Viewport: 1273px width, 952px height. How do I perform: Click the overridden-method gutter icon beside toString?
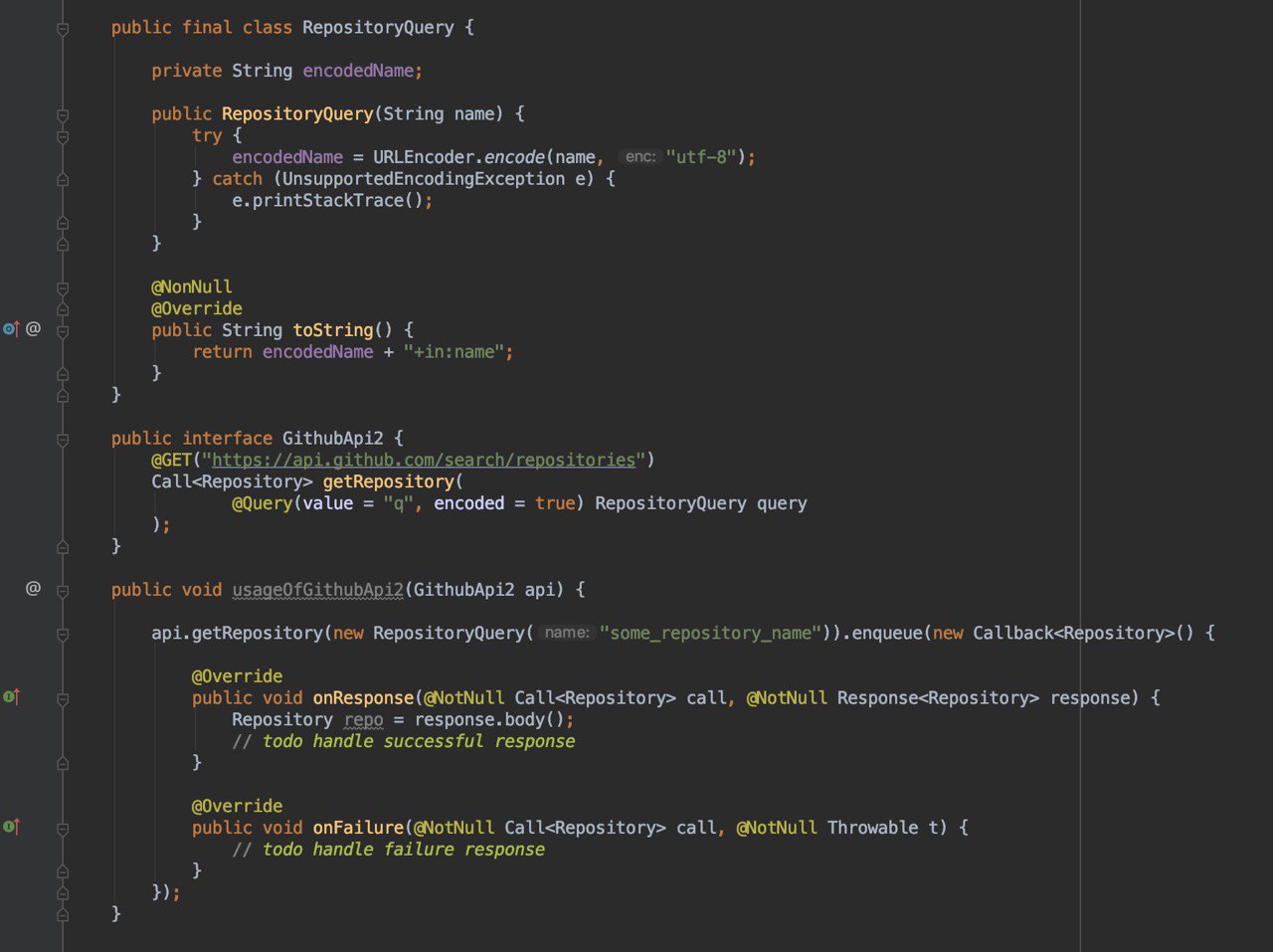pos(11,328)
